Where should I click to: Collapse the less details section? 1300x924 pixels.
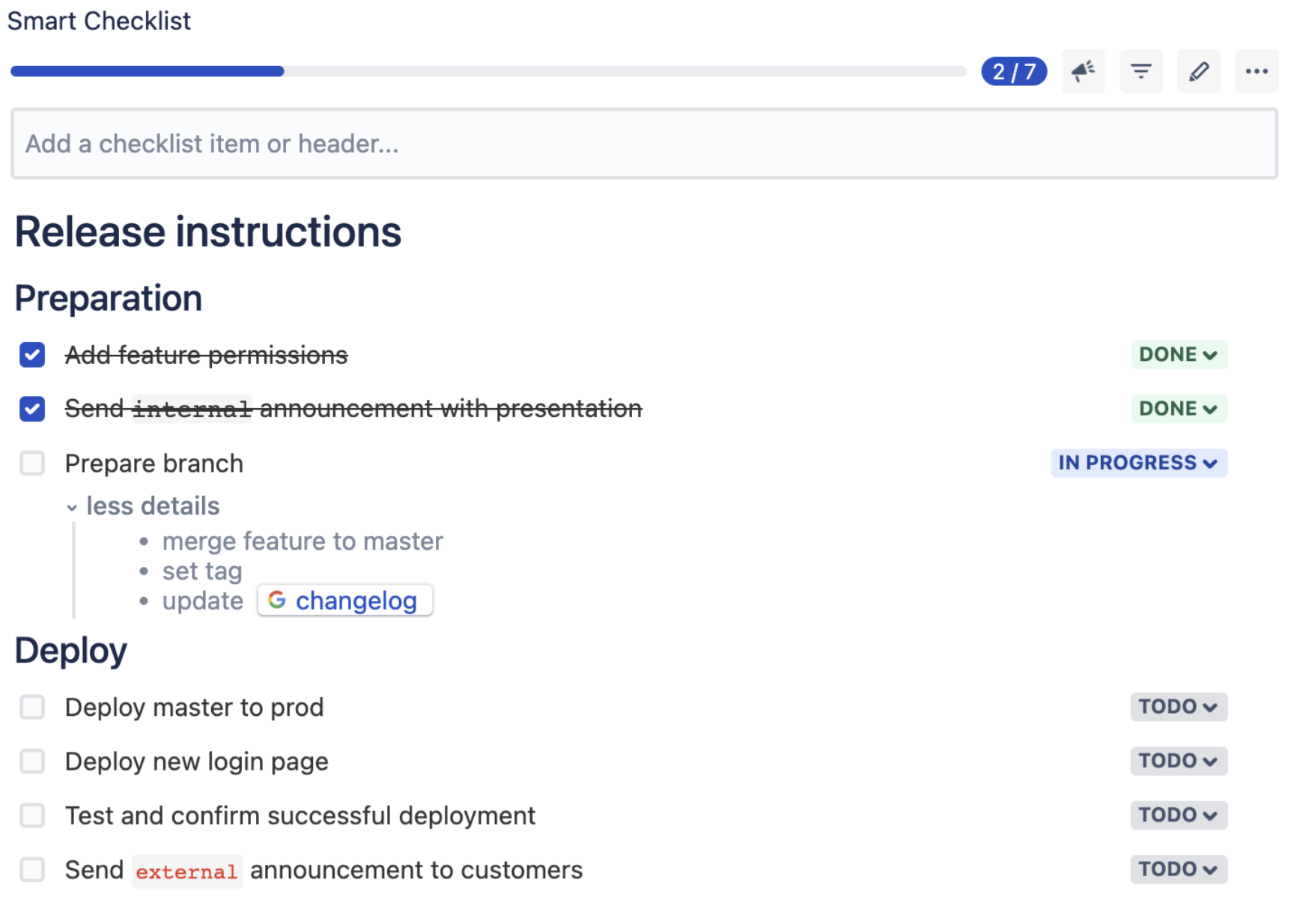pyautogui.click(x=143, y=506)
